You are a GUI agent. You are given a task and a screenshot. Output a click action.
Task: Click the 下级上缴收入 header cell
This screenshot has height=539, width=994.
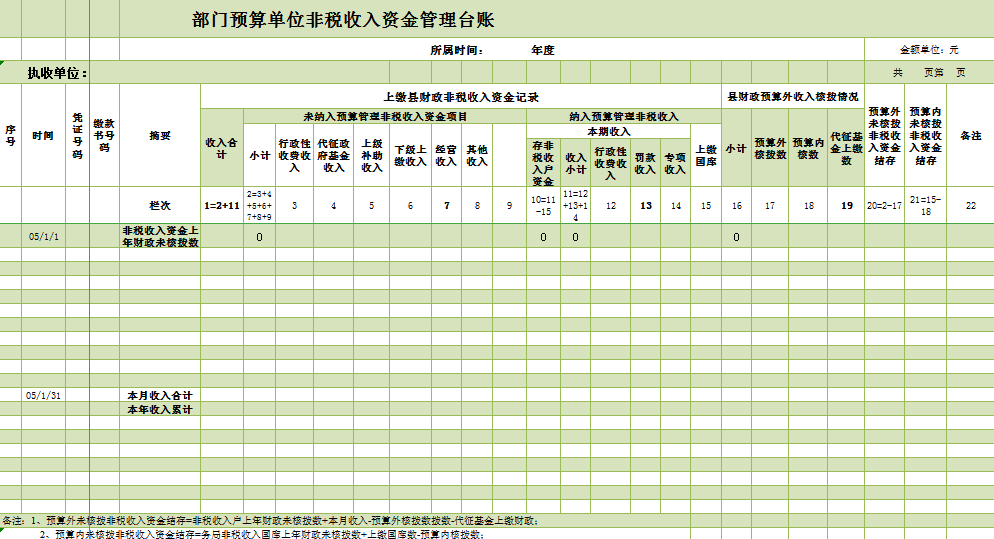point(410,155)
